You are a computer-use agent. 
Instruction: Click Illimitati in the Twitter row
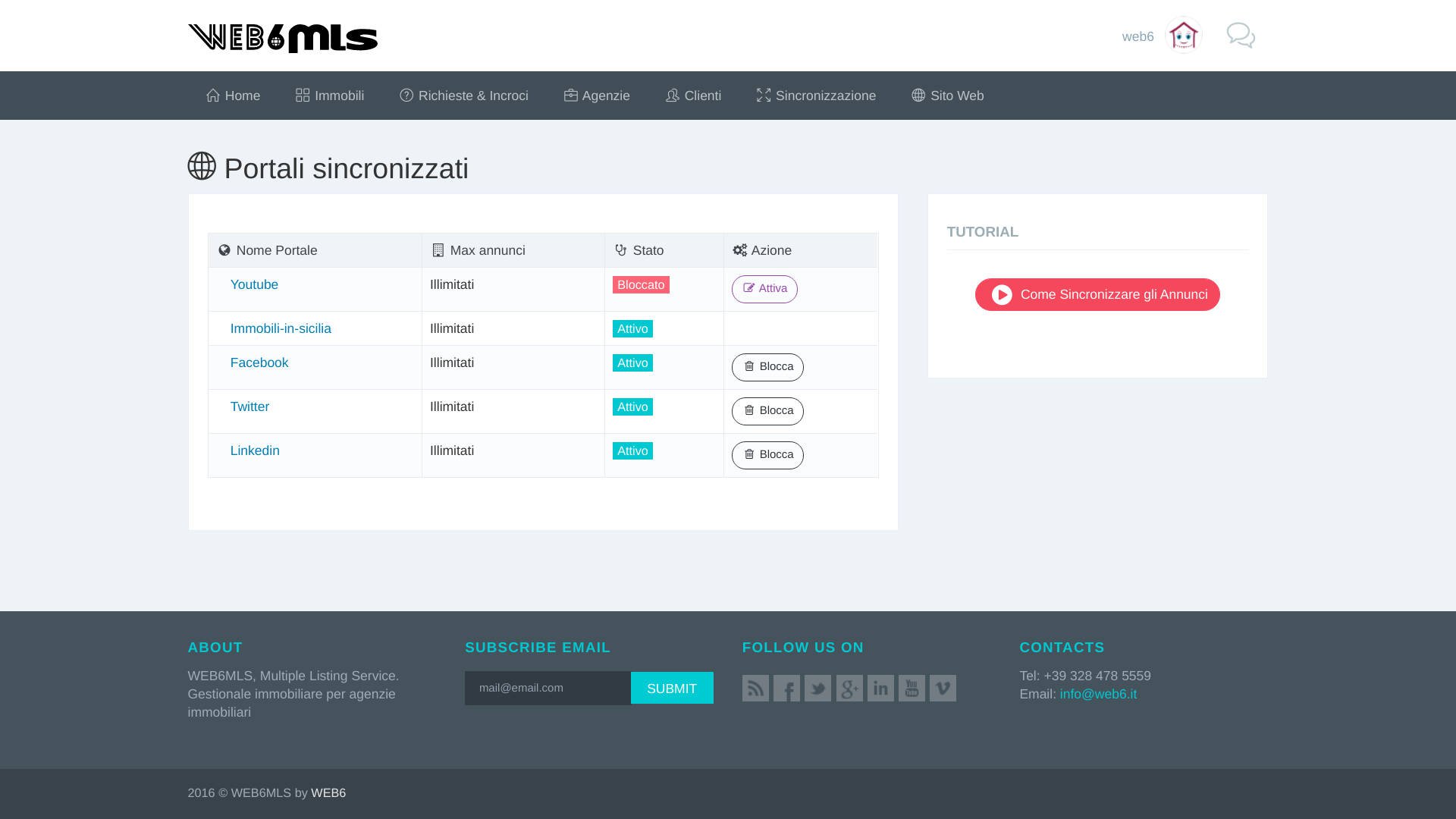[452, 406]
